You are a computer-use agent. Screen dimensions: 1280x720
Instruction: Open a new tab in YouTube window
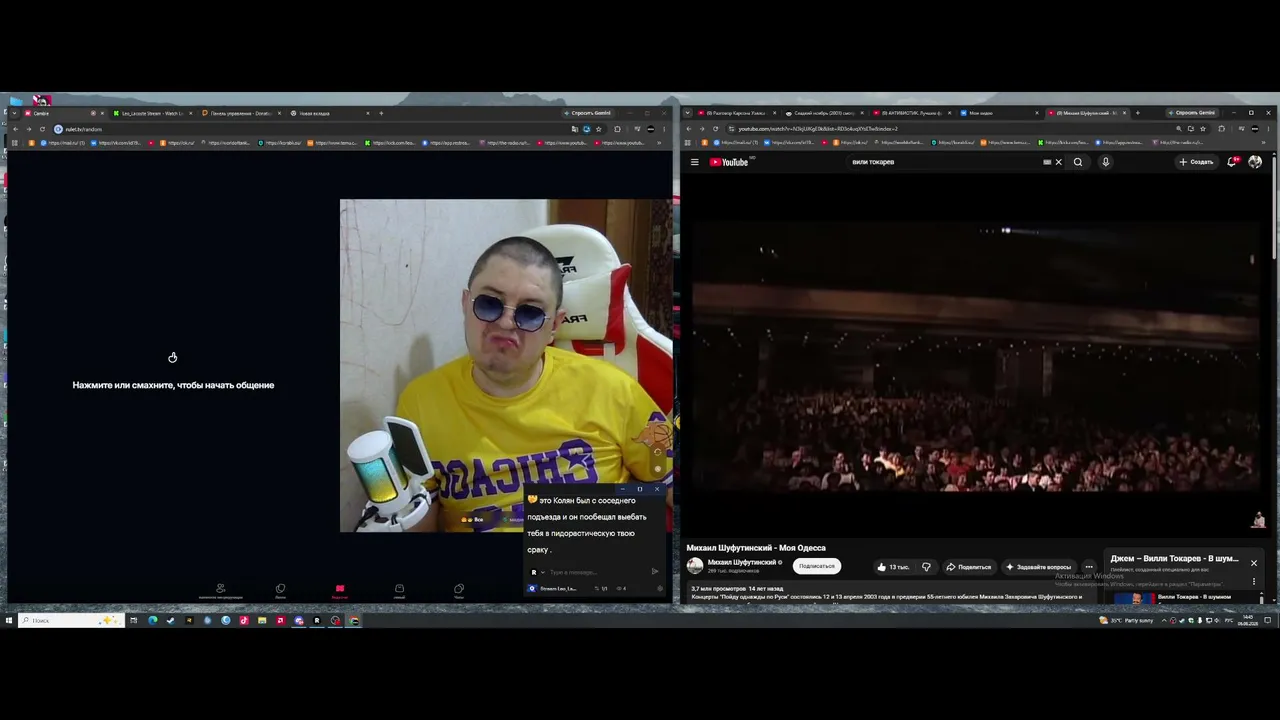click(x=1137, y=113)
